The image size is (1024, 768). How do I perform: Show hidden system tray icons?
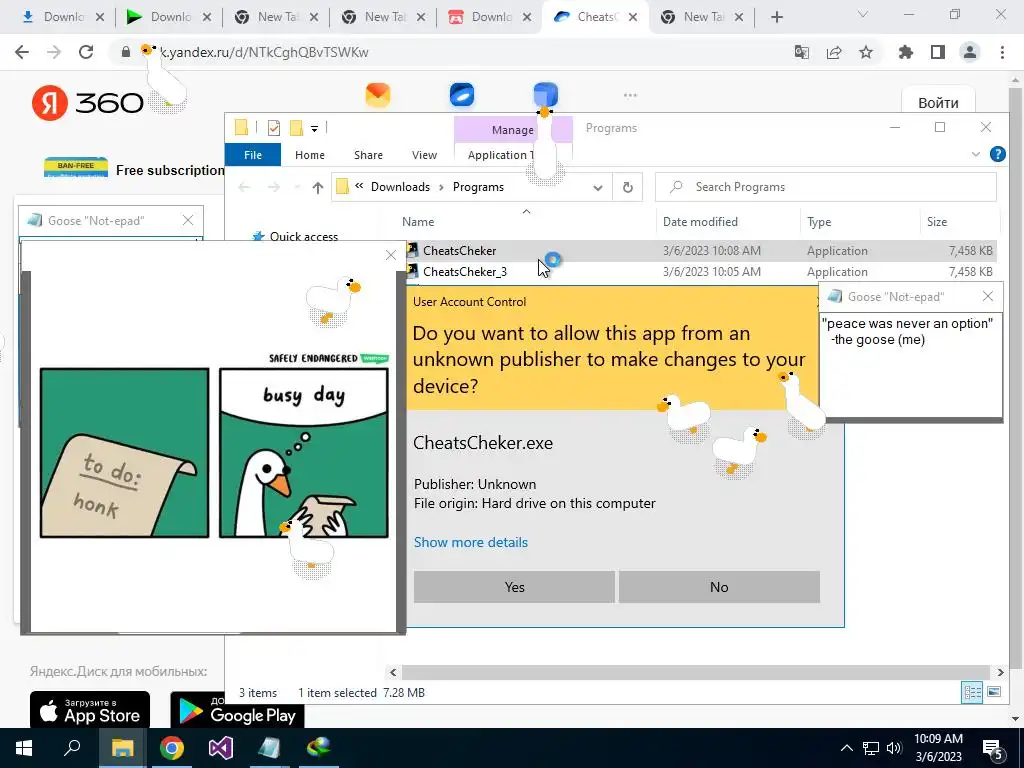(846, 748)
